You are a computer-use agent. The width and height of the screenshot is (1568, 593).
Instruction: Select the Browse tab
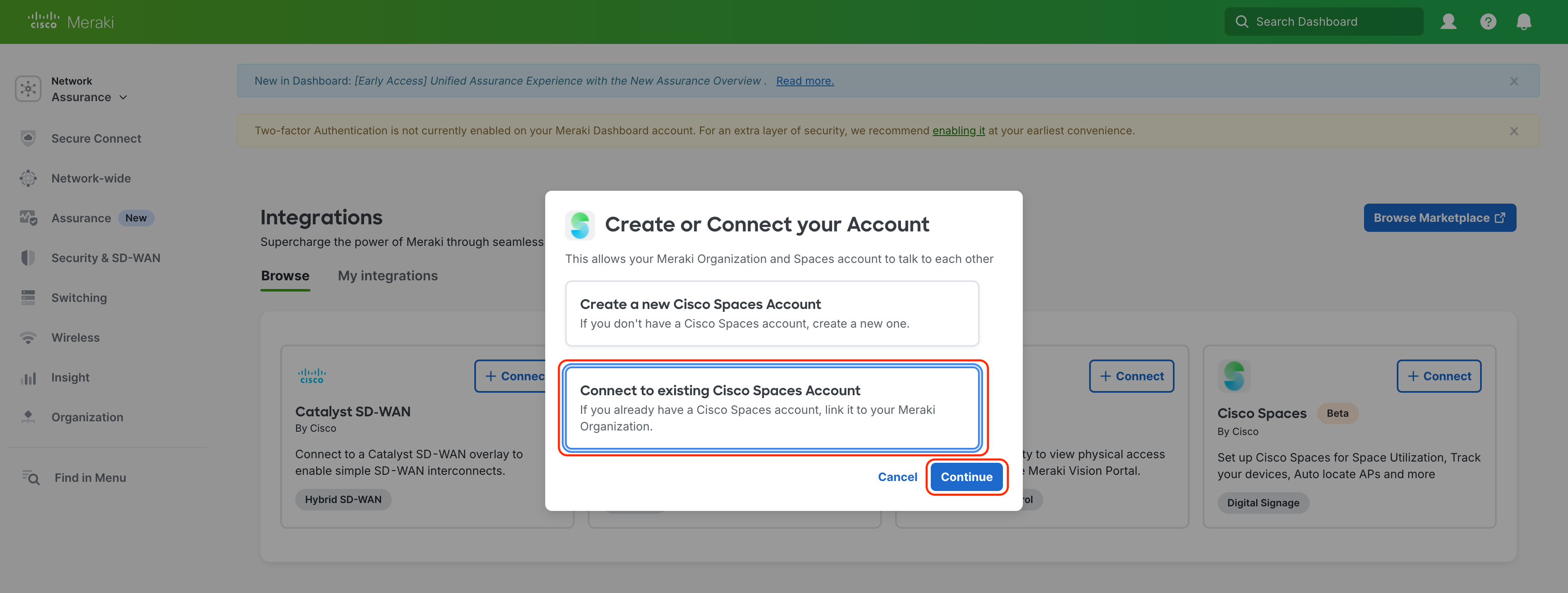click(285, 276)
